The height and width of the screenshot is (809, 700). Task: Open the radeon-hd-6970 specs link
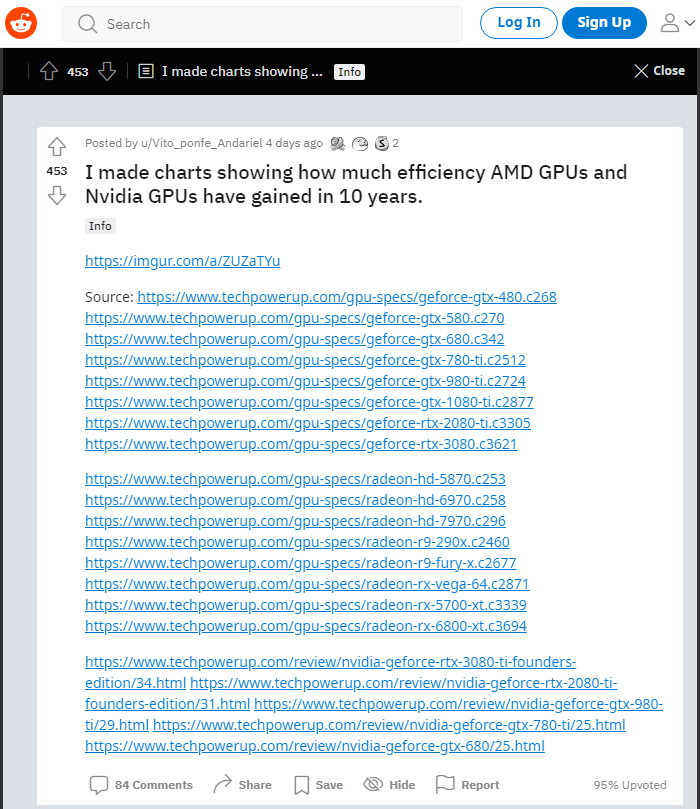click(x=295, y=500)
